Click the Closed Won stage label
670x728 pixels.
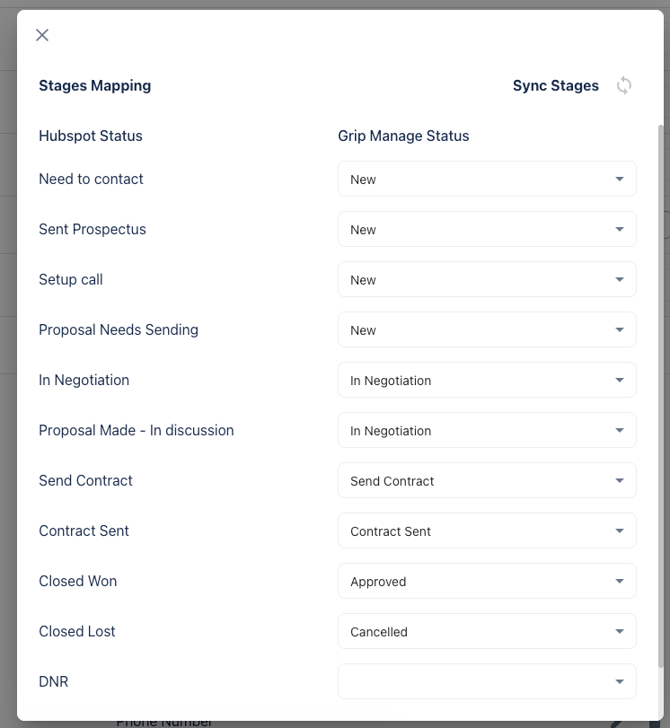click(78, 581)
